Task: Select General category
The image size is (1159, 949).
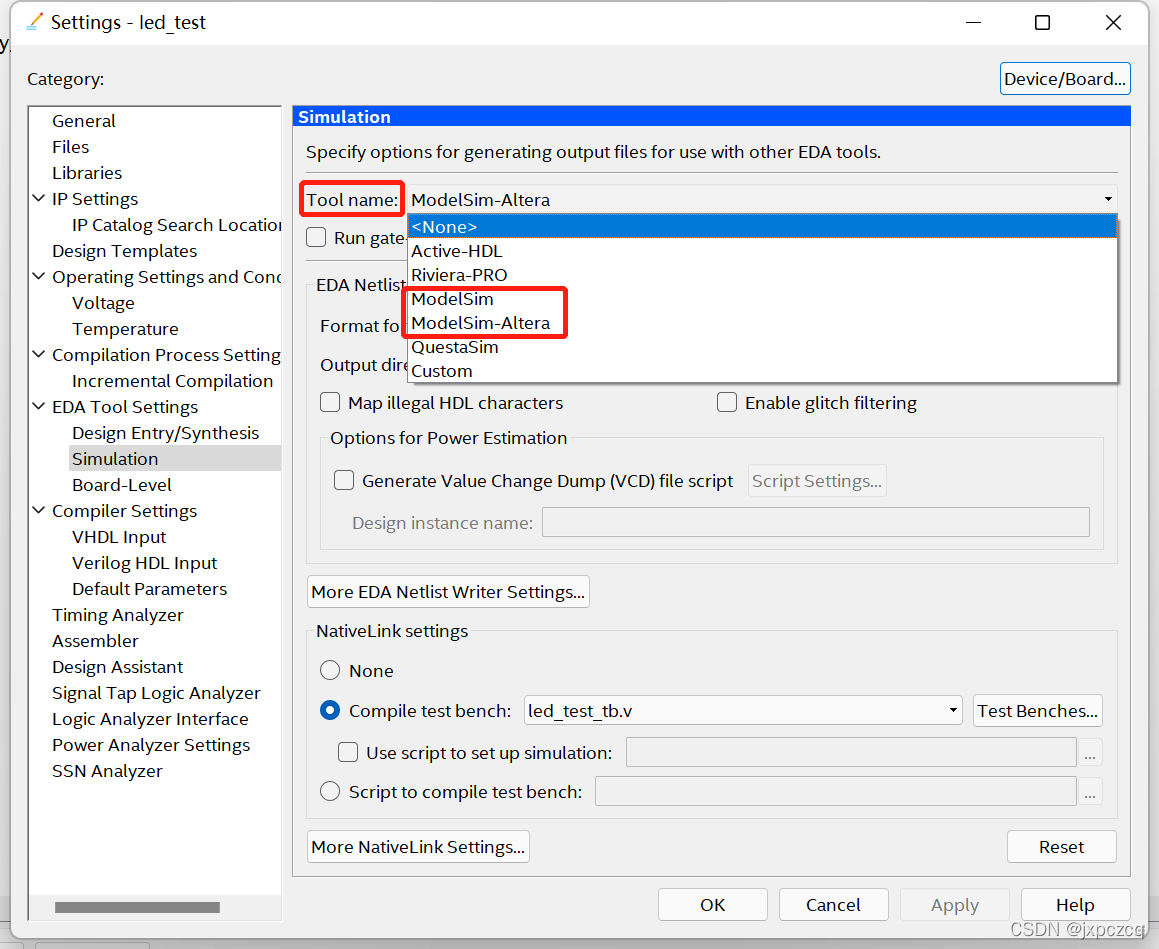Action: pos(84,120)
